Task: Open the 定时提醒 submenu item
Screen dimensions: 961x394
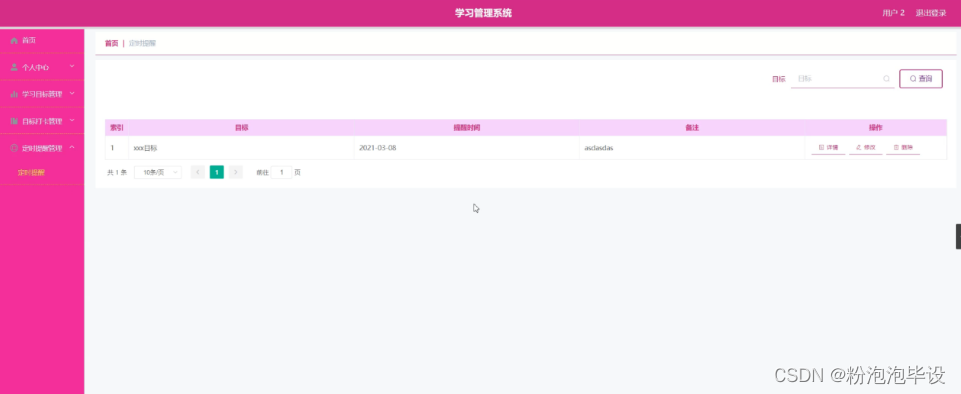Action: coord(31,173)
